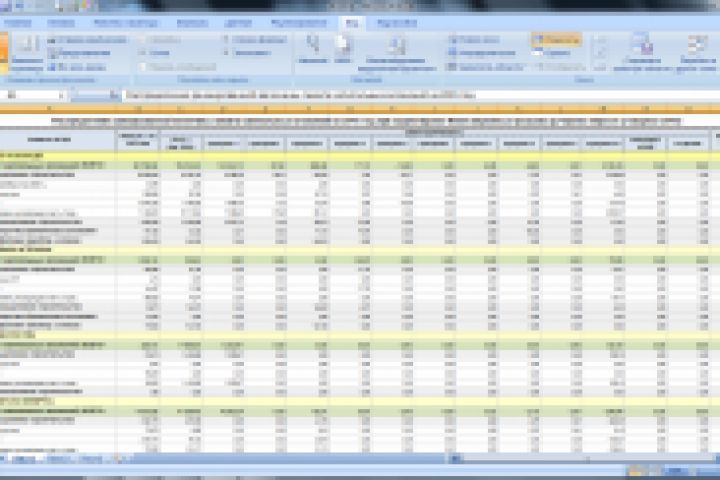Toggle the Gridlines checkbox

155,53
